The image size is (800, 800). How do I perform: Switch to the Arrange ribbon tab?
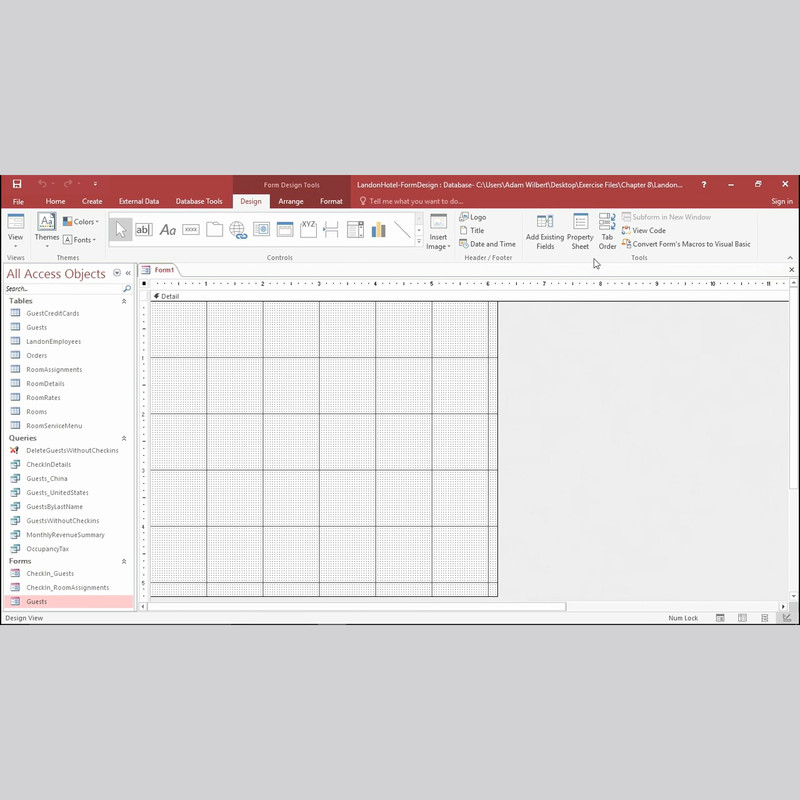[291, 201]
